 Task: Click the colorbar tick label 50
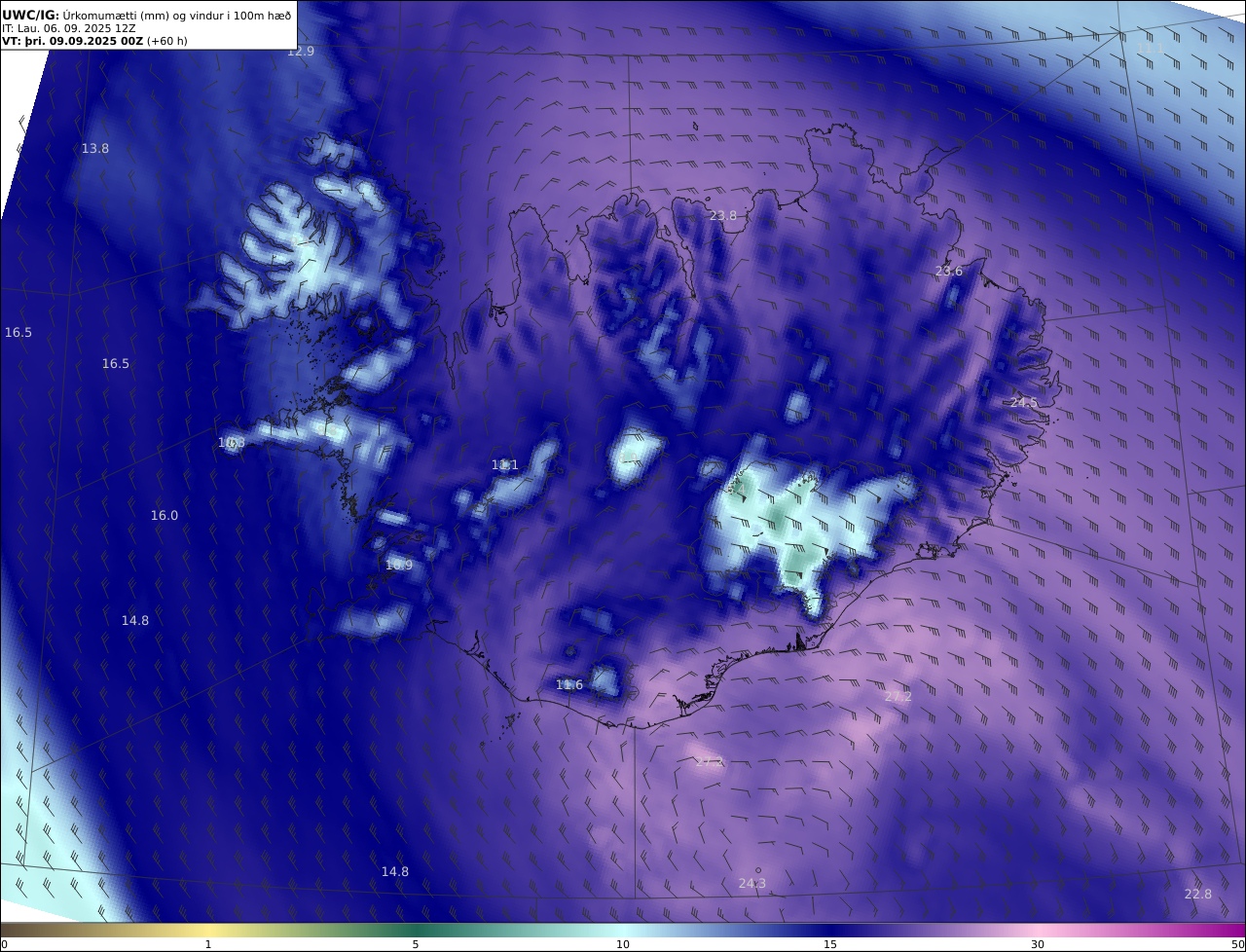coord(1238,944)
